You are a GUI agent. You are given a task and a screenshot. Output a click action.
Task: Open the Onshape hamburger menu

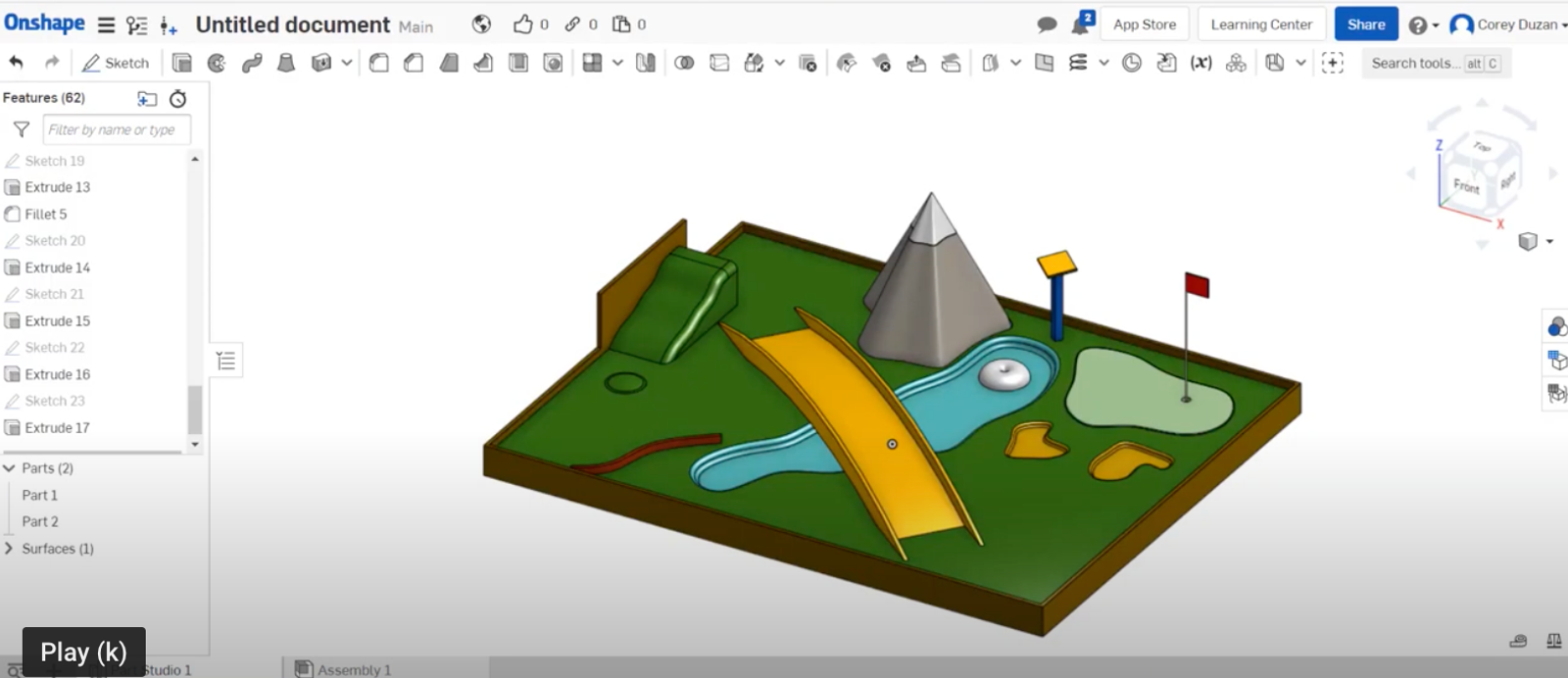tap(106, 25)
